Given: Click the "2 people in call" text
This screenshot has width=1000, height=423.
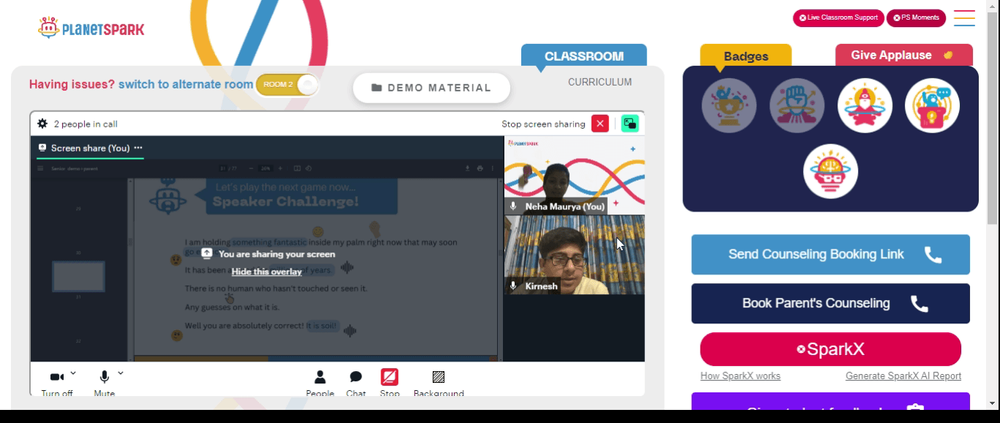Looking at the screenshot, I should pyautogui.click(x=85, y=124).
